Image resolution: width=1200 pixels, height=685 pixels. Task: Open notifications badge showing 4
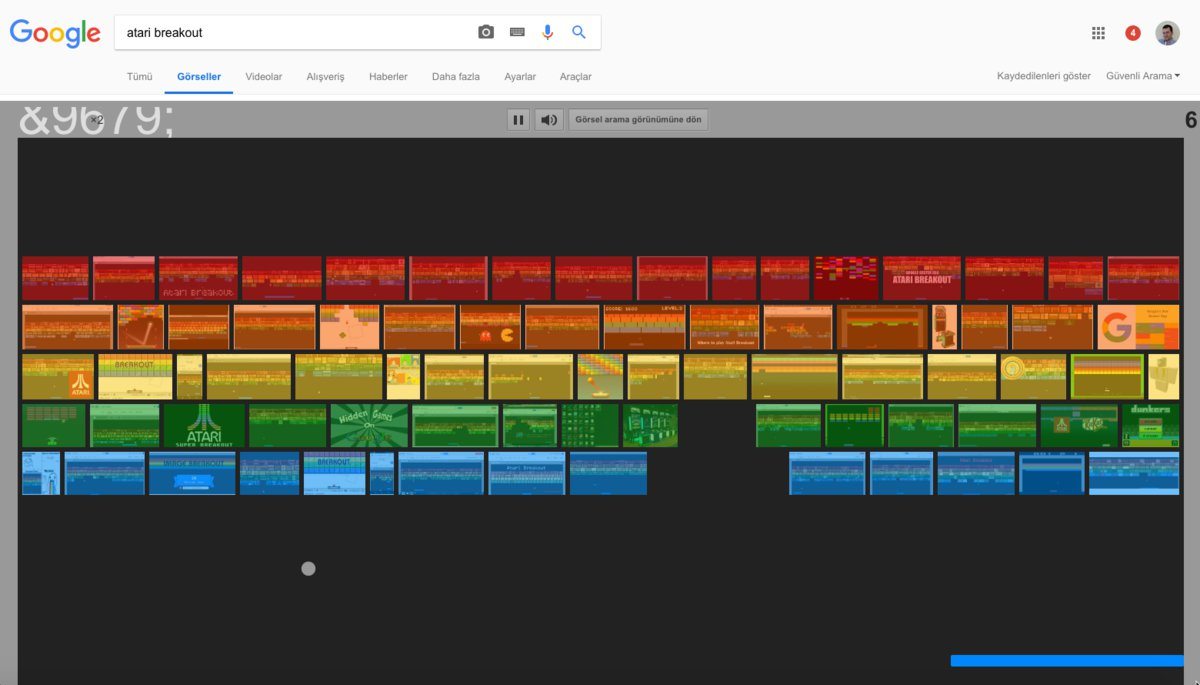[1133, 33]
